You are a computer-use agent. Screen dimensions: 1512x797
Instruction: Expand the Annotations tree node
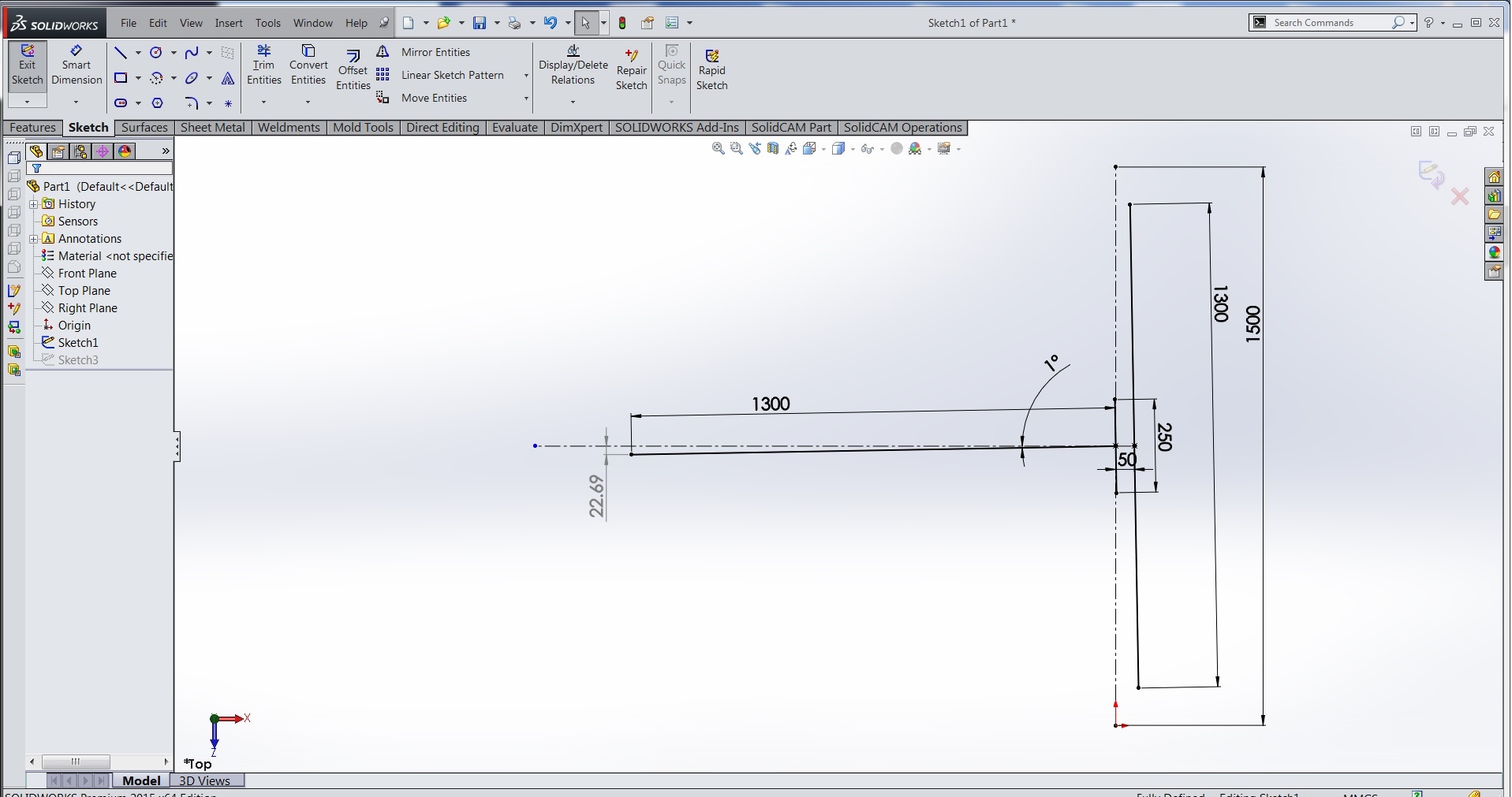tap(34, 239)
